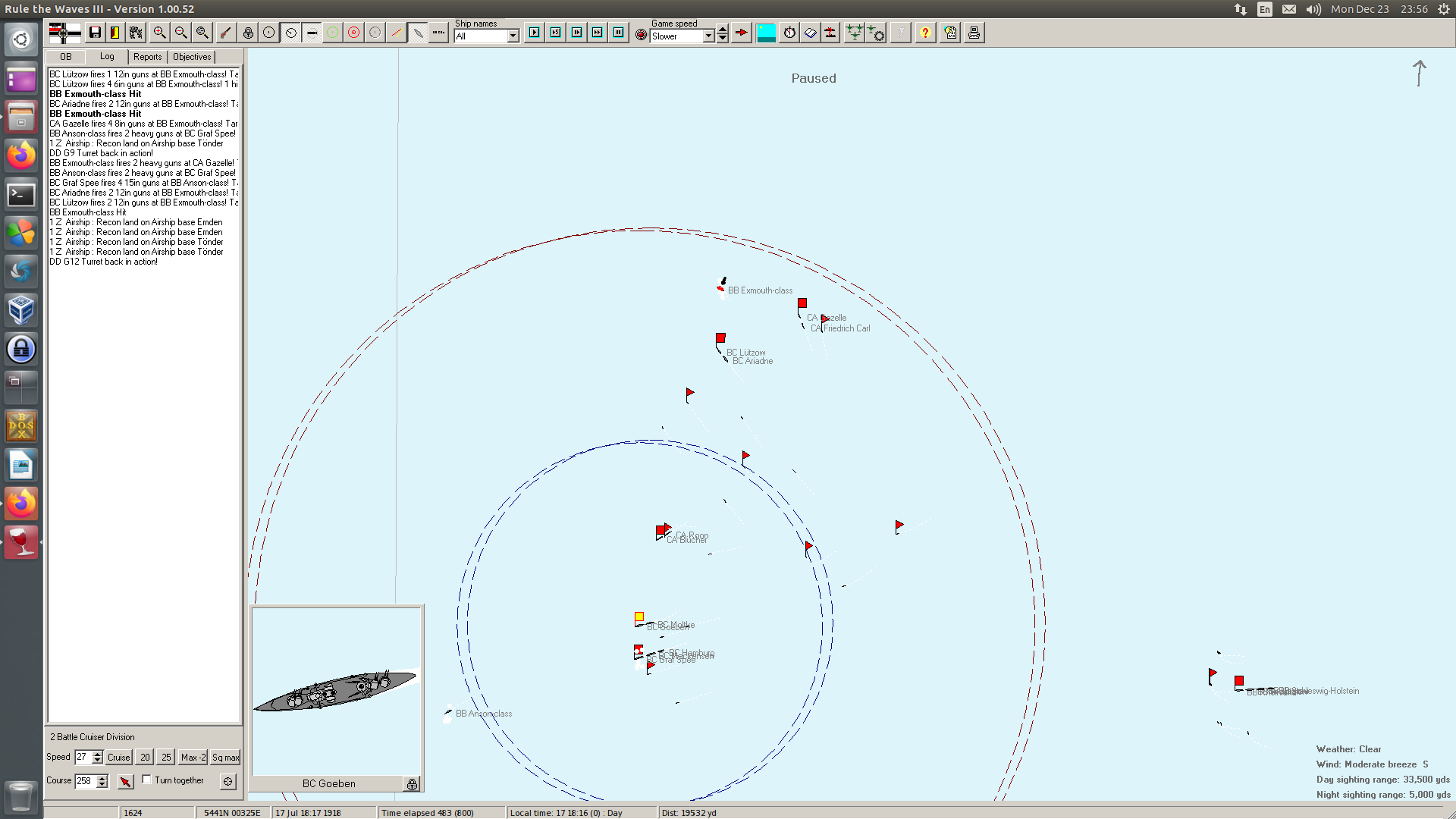This screenshot has height=819, width=1456.
Task: Click the Cruise speed button
Action: (118, 757)
